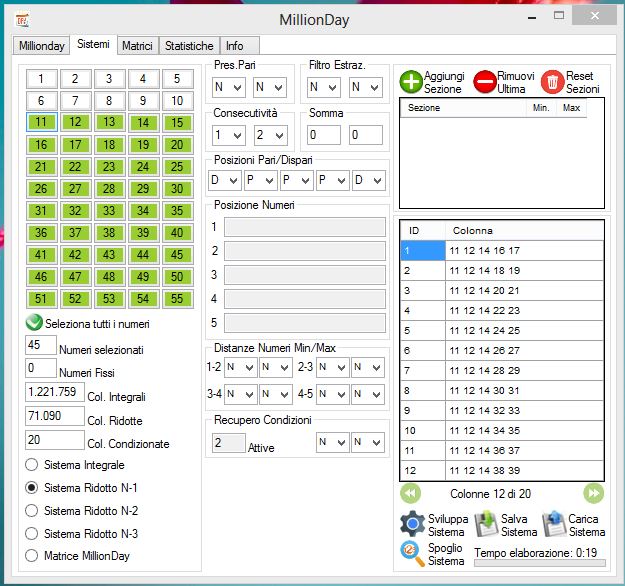This screenshot has height=586, width=625.
Task: Click Posizione Numeri field 1
Action: [x=305, y=227]
